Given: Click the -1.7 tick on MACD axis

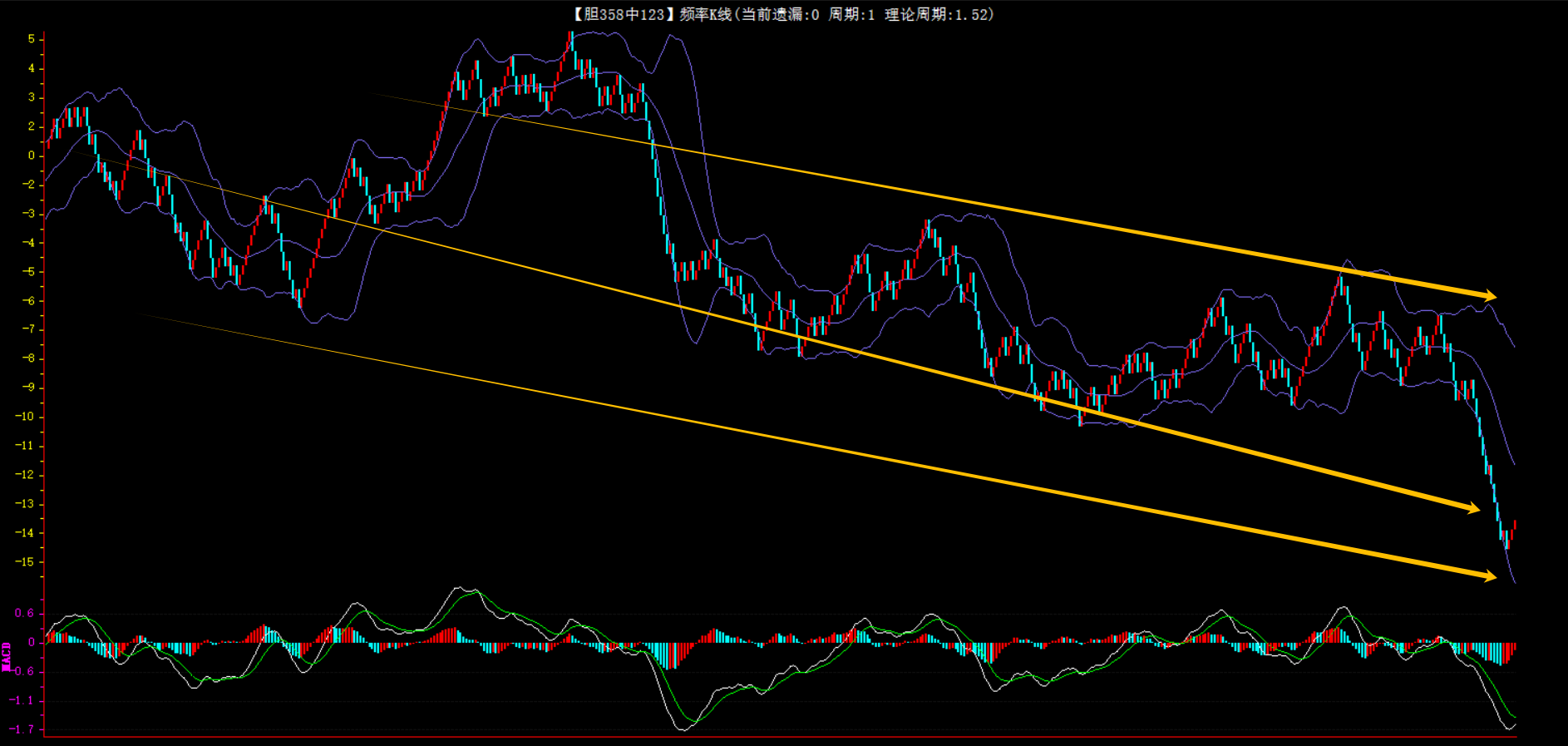Looking at the screenshot, I should click(x=22, y=729).
